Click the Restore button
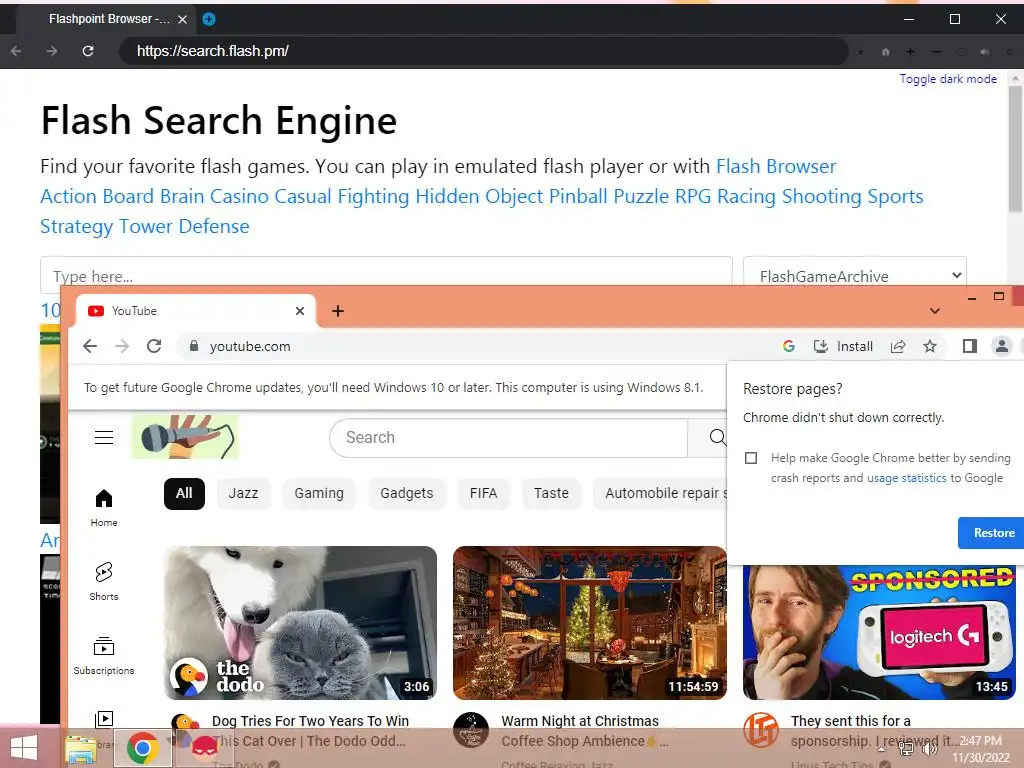The image size is (1024, 768). 993,533
